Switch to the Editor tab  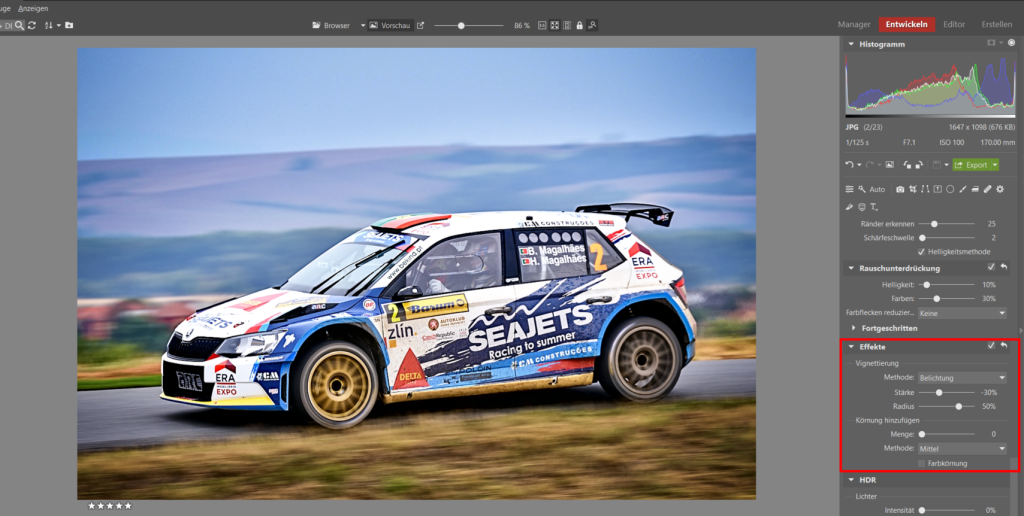(x=954, y=25)
